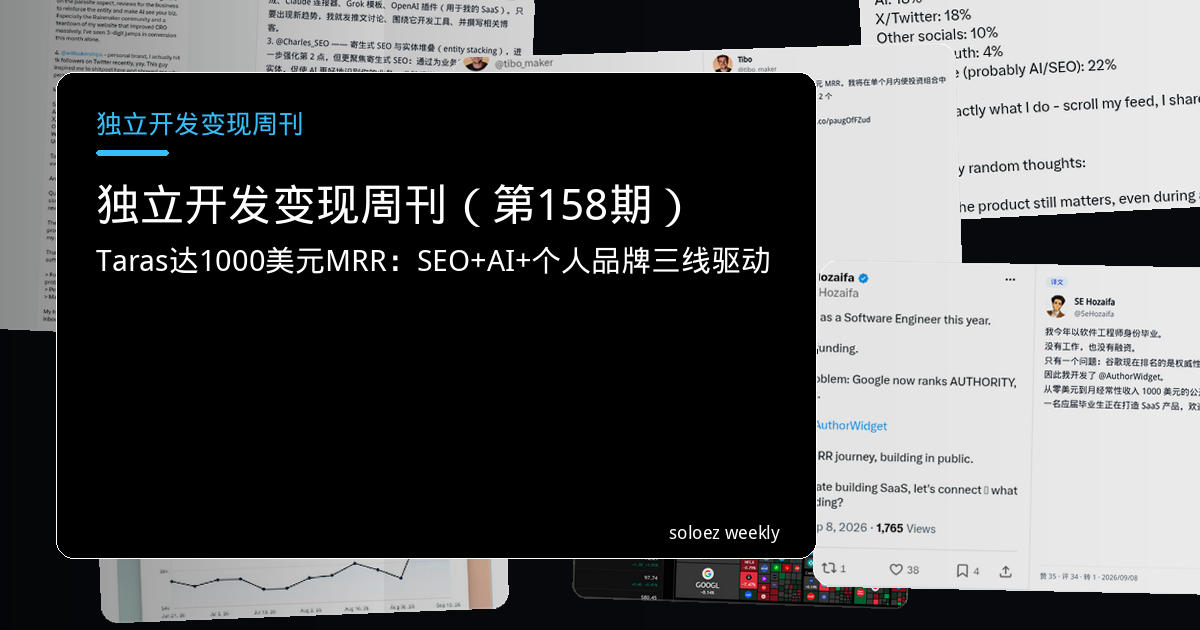Viewport: 1200px width, 630px height.
Task: Click the retweet icon on Hozaifa's tweet
Action: point(828,569)
